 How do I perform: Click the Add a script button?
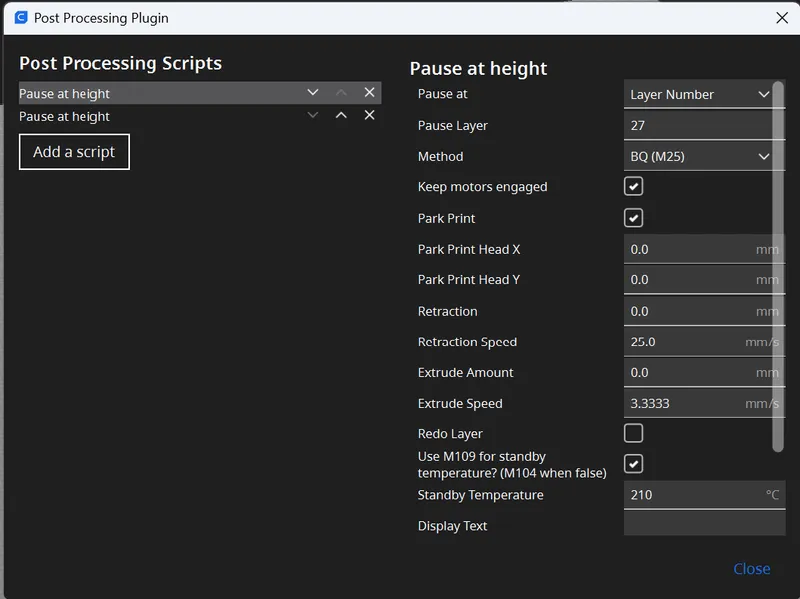(x=74, y=152)
